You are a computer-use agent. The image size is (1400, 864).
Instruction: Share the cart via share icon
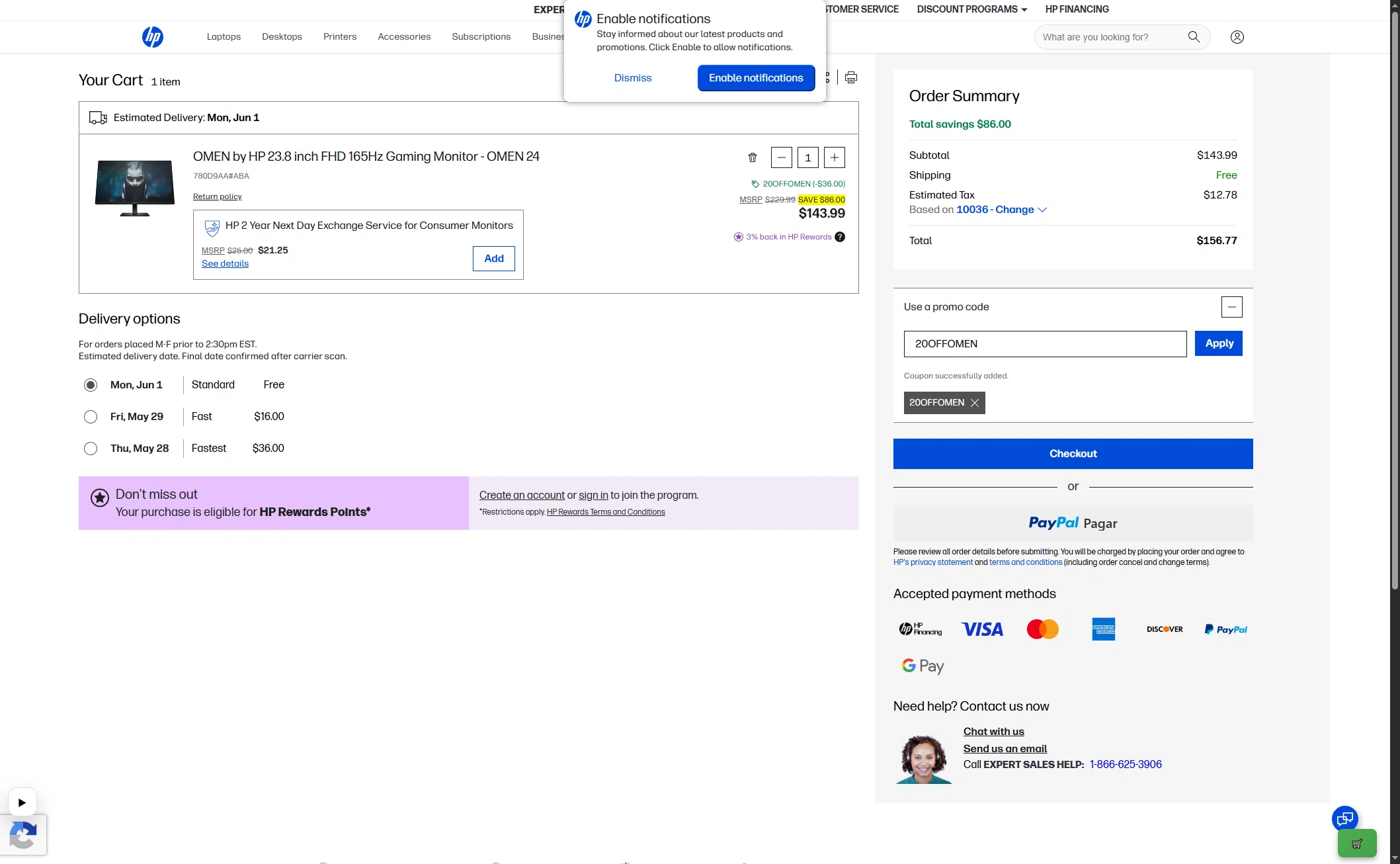coord(827,77)
